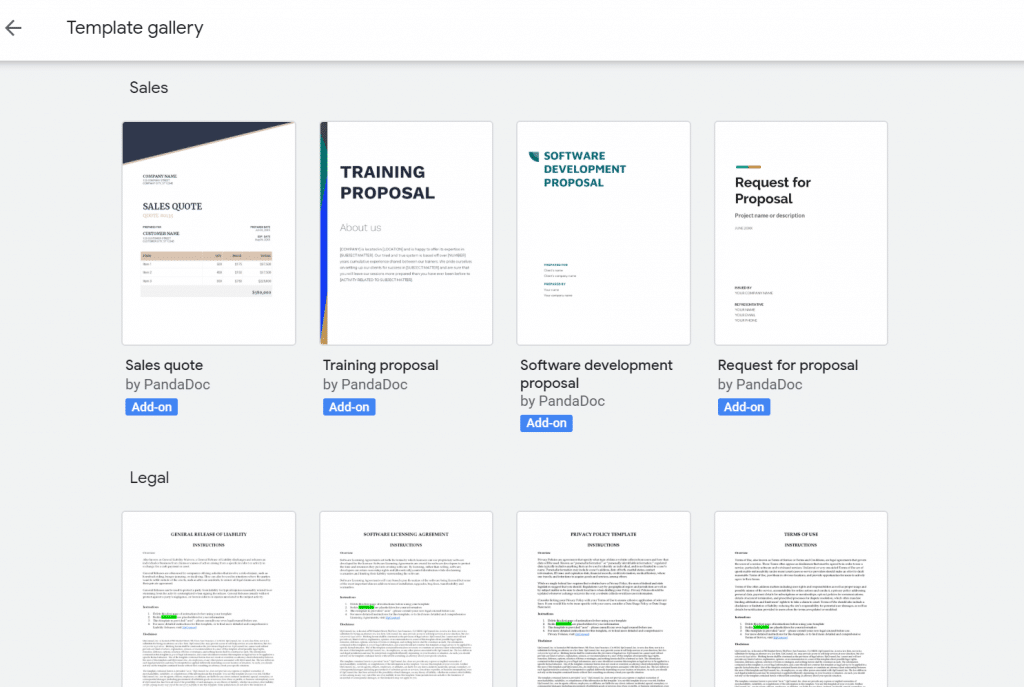Click the Template gallery page heading
The image size is (1024, 687).
[x=135, y=28]
